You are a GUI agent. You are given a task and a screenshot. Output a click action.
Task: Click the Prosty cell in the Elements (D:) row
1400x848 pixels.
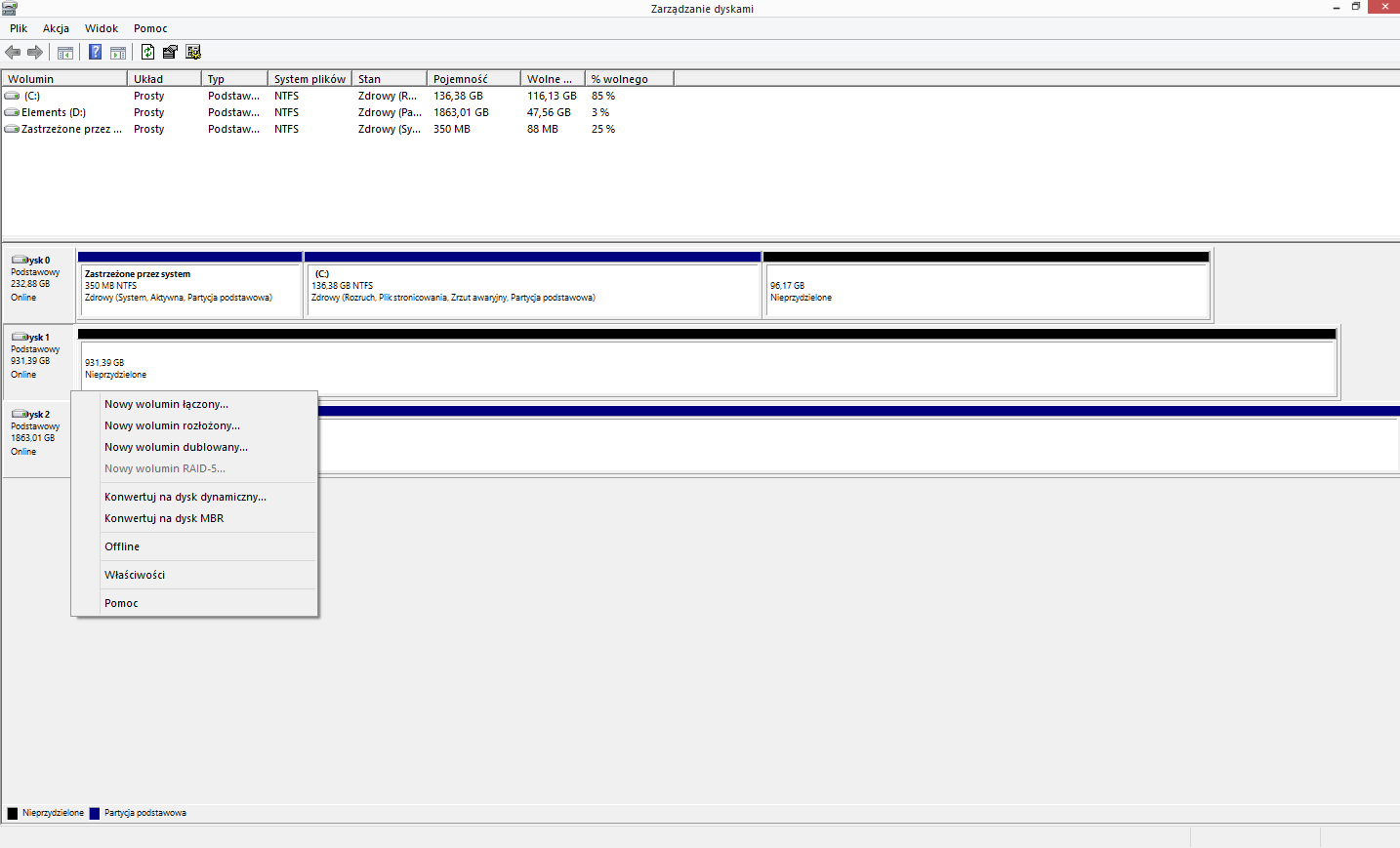pyautogui.click(x=148, y=112)
